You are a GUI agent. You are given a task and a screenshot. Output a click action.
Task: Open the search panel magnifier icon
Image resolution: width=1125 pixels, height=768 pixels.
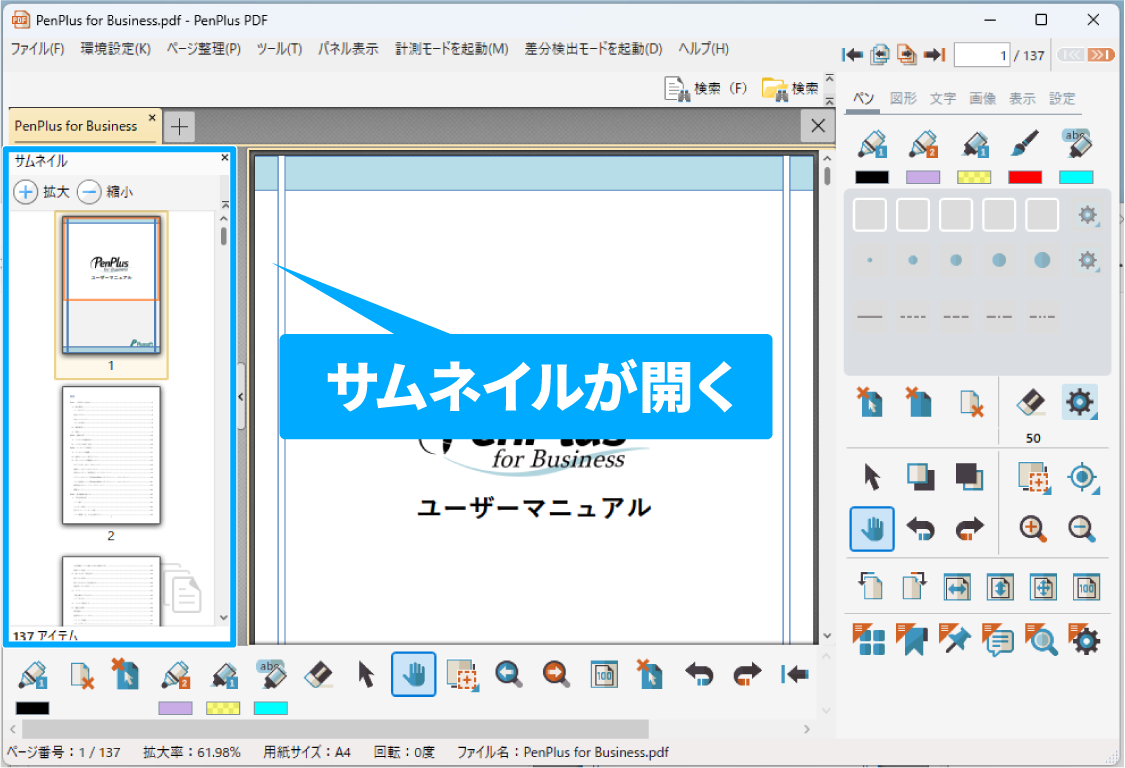point(1041,639)
